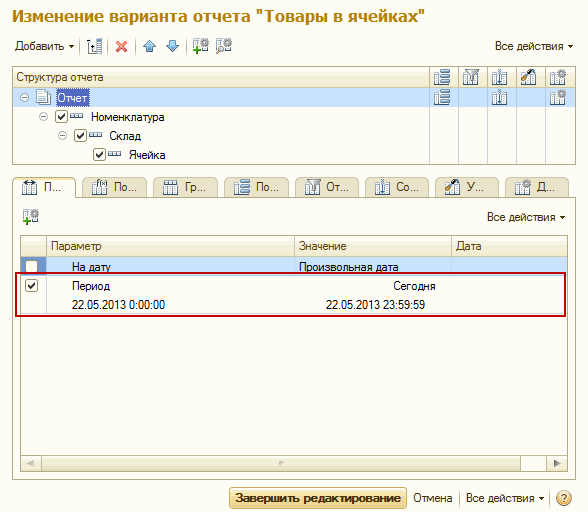Open the parameters tab П...
The height and width of the screenshot is (512, 588).
[44, 187]
